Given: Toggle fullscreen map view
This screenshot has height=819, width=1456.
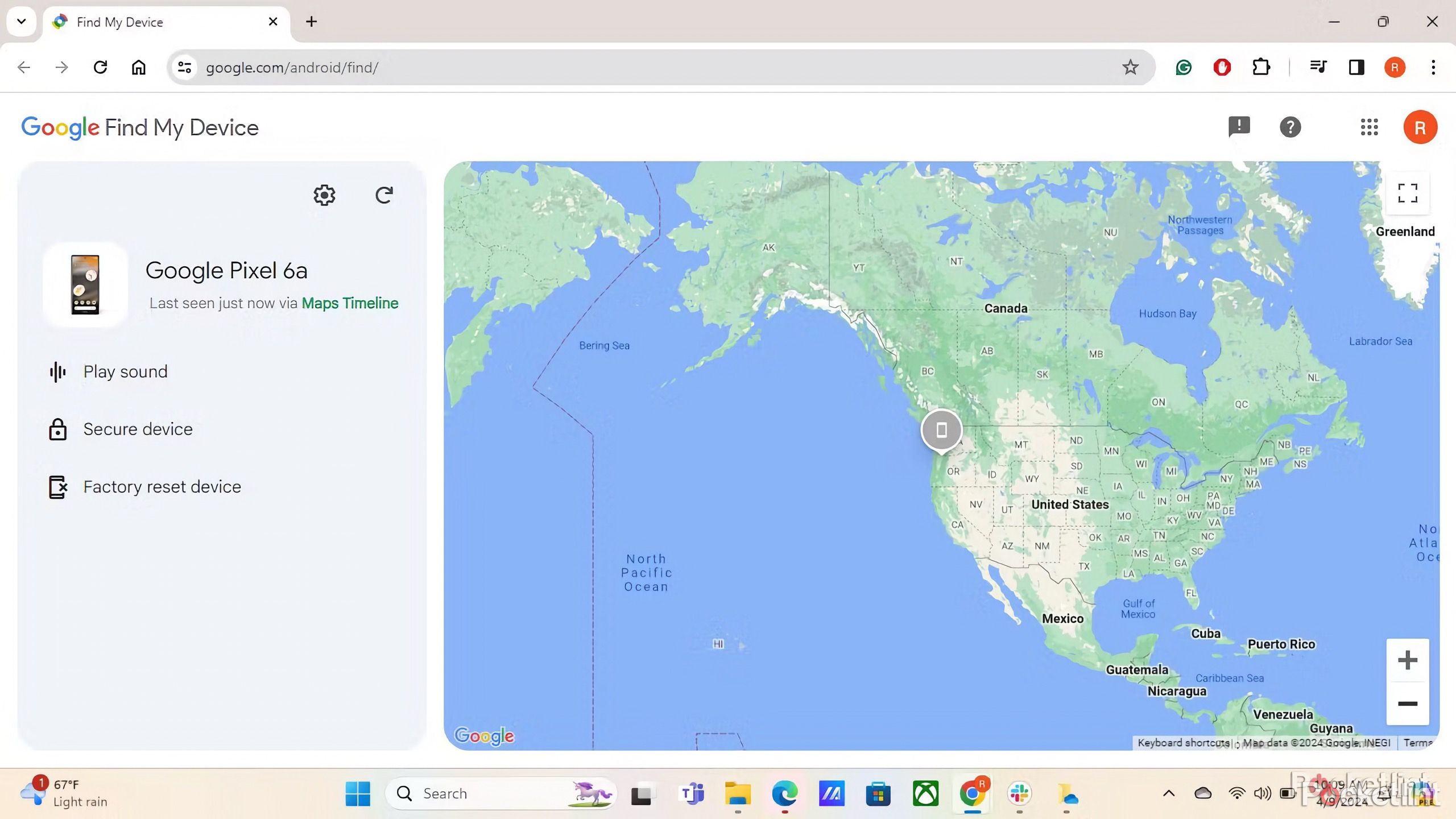Looking at the screenshot, I should click(1408, 193).
